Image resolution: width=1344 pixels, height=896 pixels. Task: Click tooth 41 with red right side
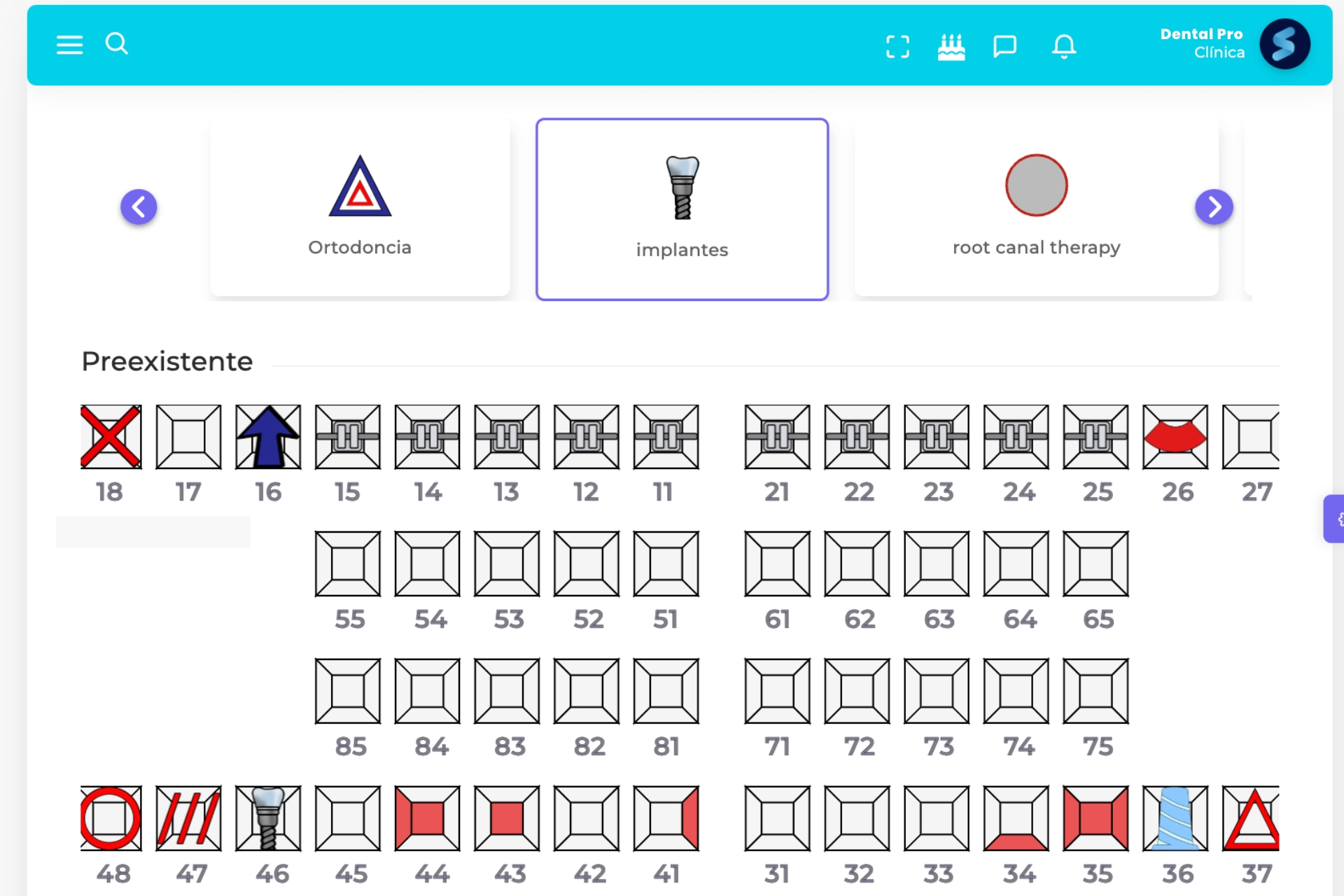point(666,818)
